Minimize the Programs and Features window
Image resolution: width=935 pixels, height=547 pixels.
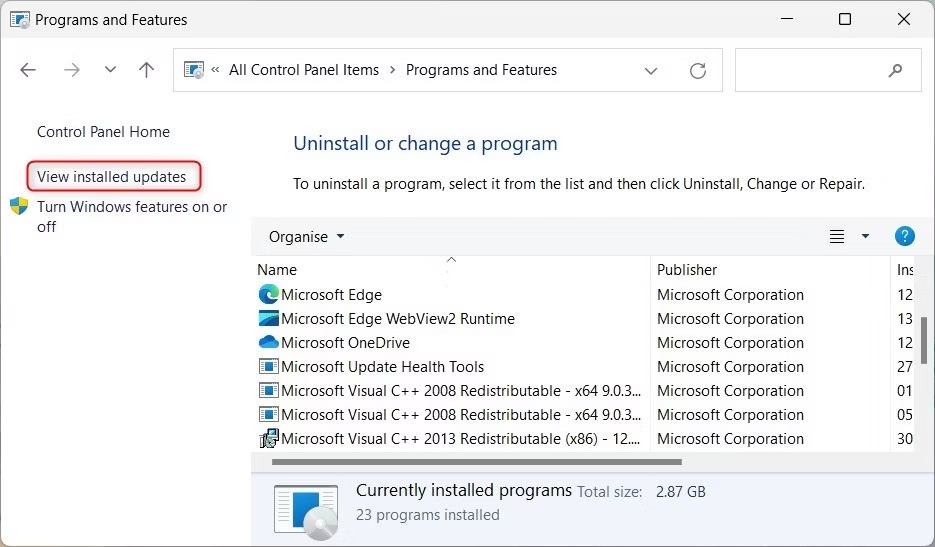pos(787,19)
